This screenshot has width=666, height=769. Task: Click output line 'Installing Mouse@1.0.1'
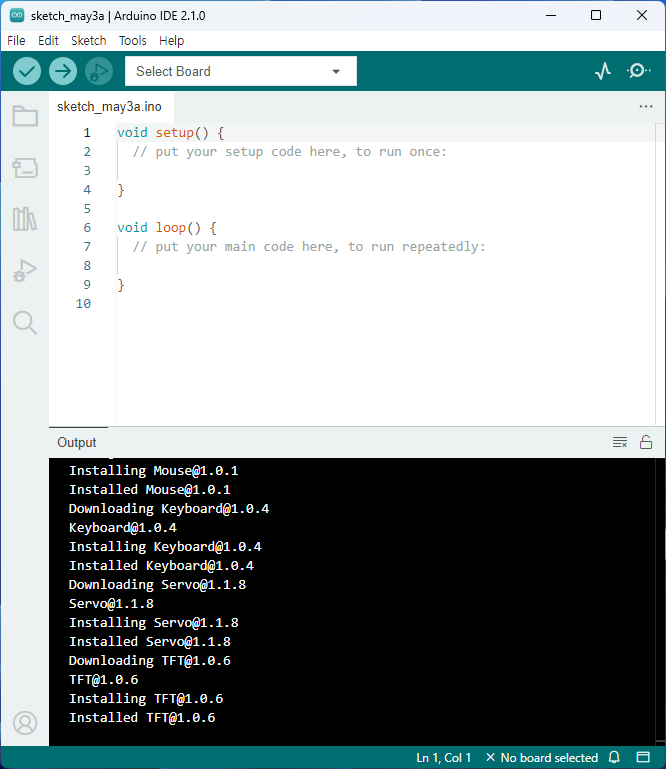[154, 471]
